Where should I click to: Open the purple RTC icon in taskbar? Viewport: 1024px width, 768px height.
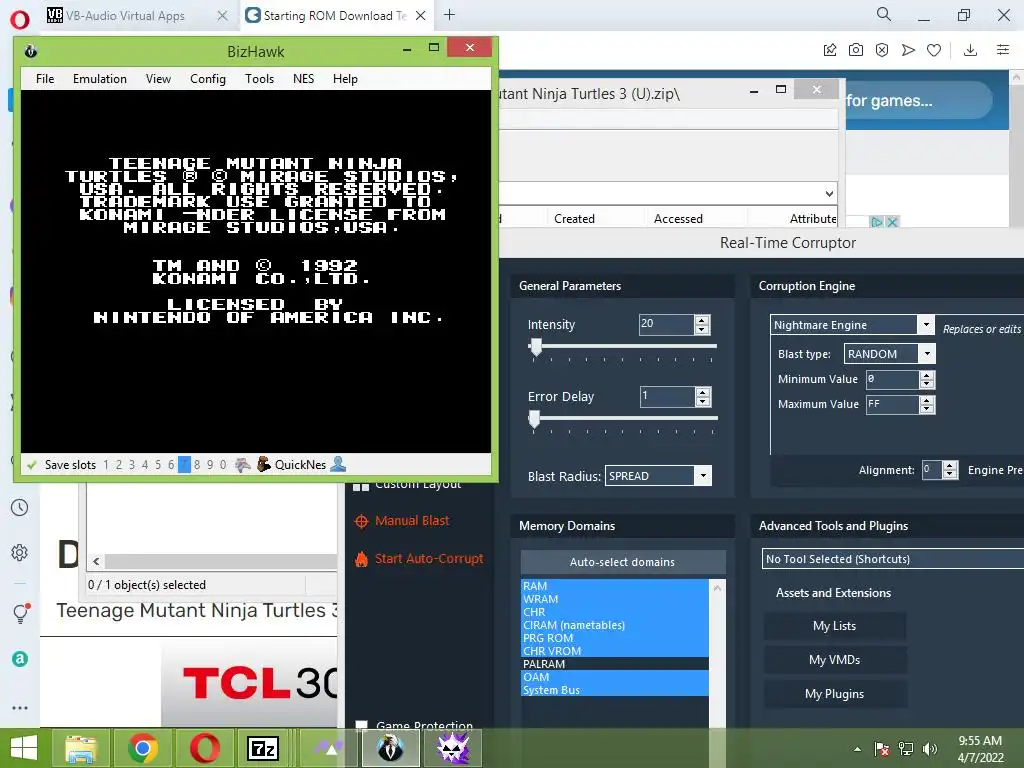tap(453, 748)
